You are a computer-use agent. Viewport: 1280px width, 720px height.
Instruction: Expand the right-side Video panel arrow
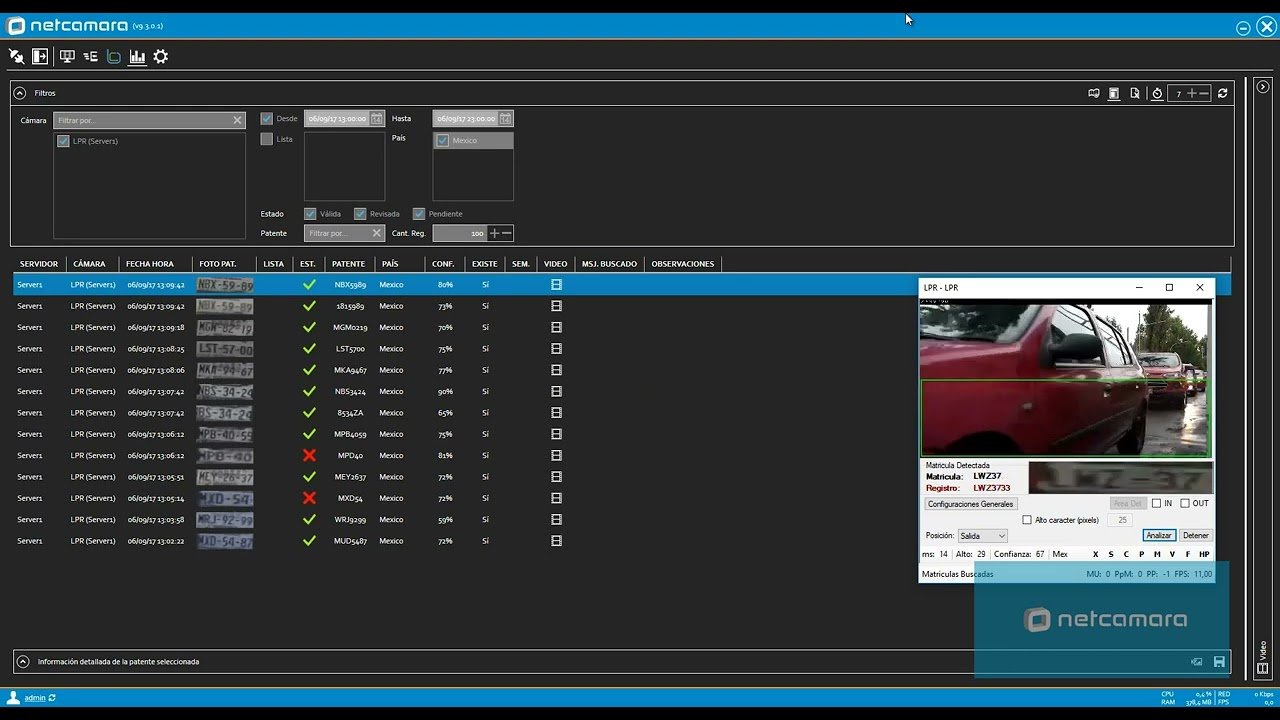click(1263, 88)
